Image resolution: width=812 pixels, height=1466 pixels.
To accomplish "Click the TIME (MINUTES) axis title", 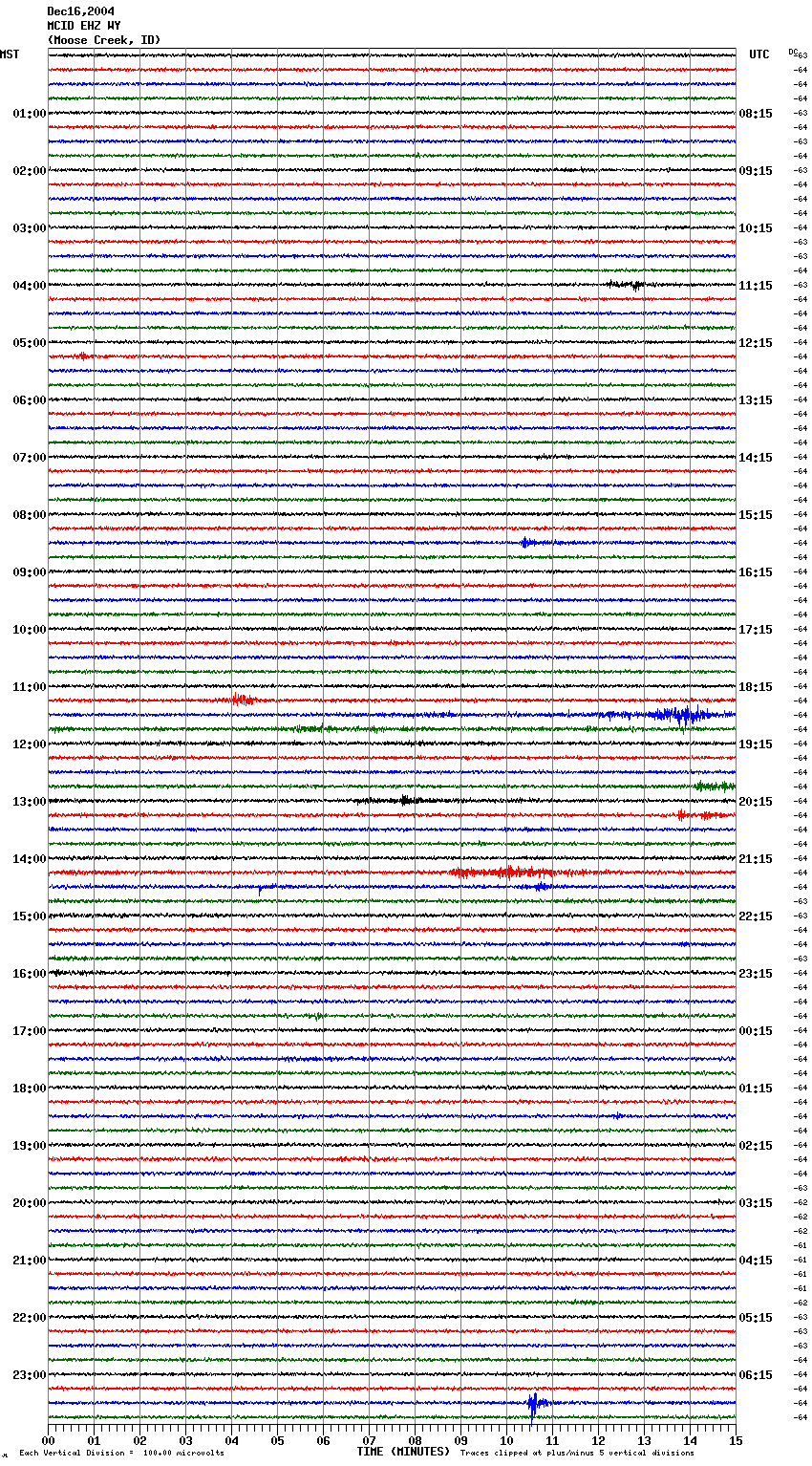I will tap(403, 1452).
